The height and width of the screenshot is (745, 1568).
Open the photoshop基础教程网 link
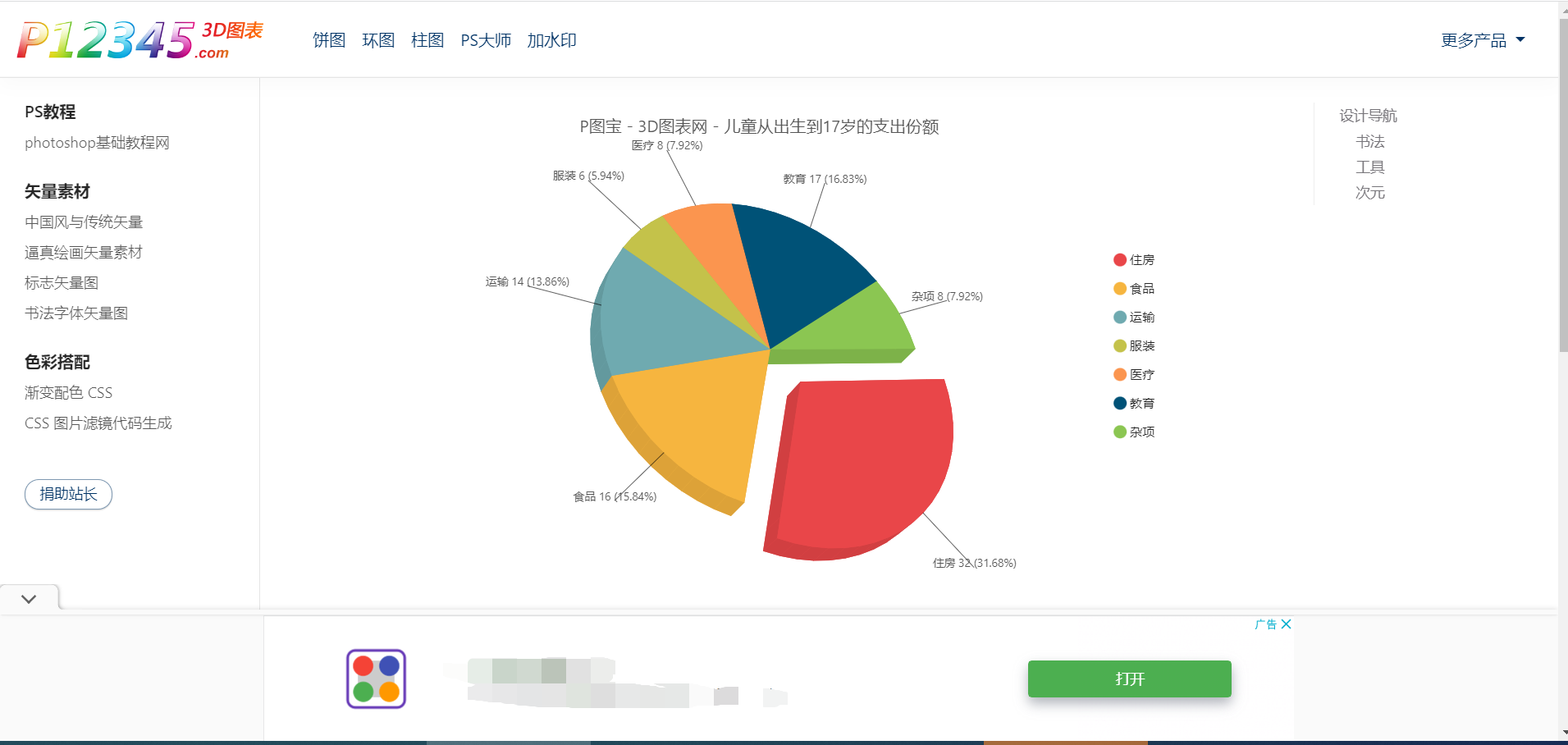coord(97,143)
